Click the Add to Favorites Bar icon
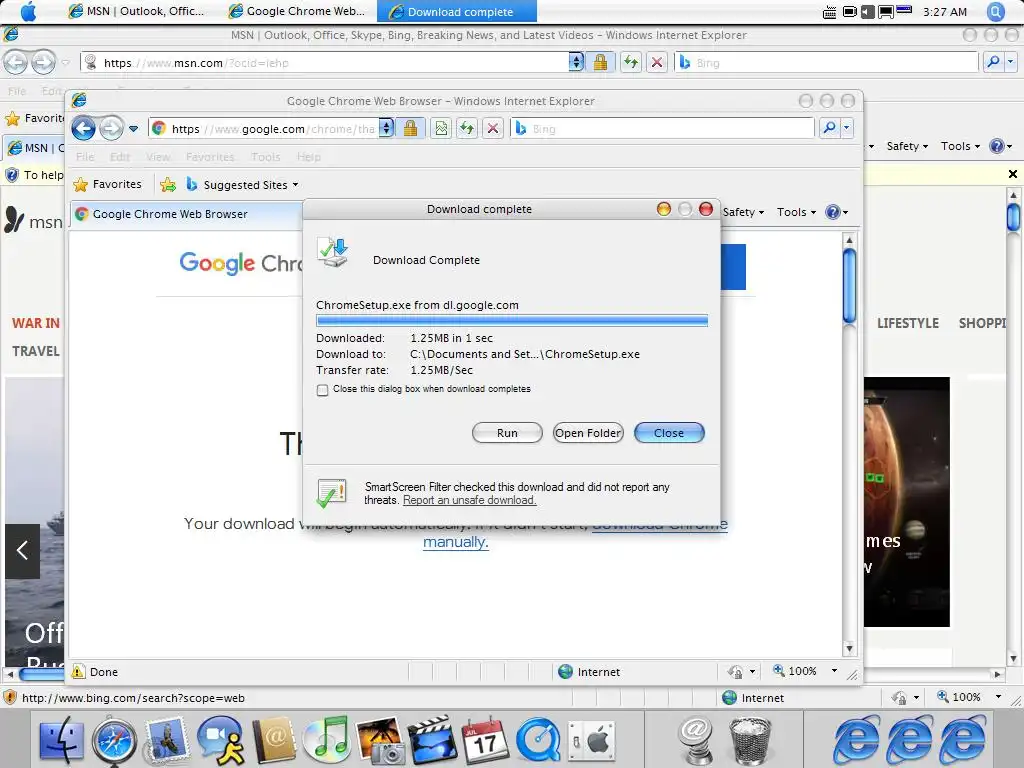Image resolution: width=1024 pixels, height=768 pixels. click(168, 185)
